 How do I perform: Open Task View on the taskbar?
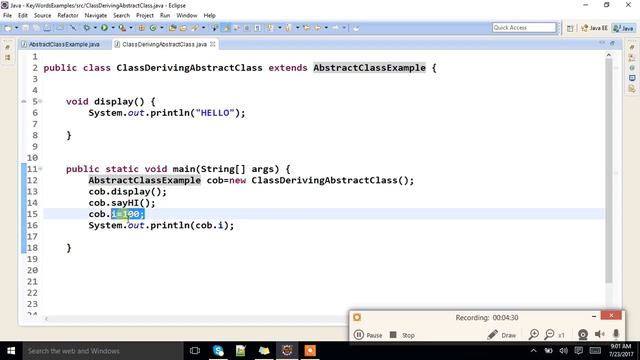point(195,351)
